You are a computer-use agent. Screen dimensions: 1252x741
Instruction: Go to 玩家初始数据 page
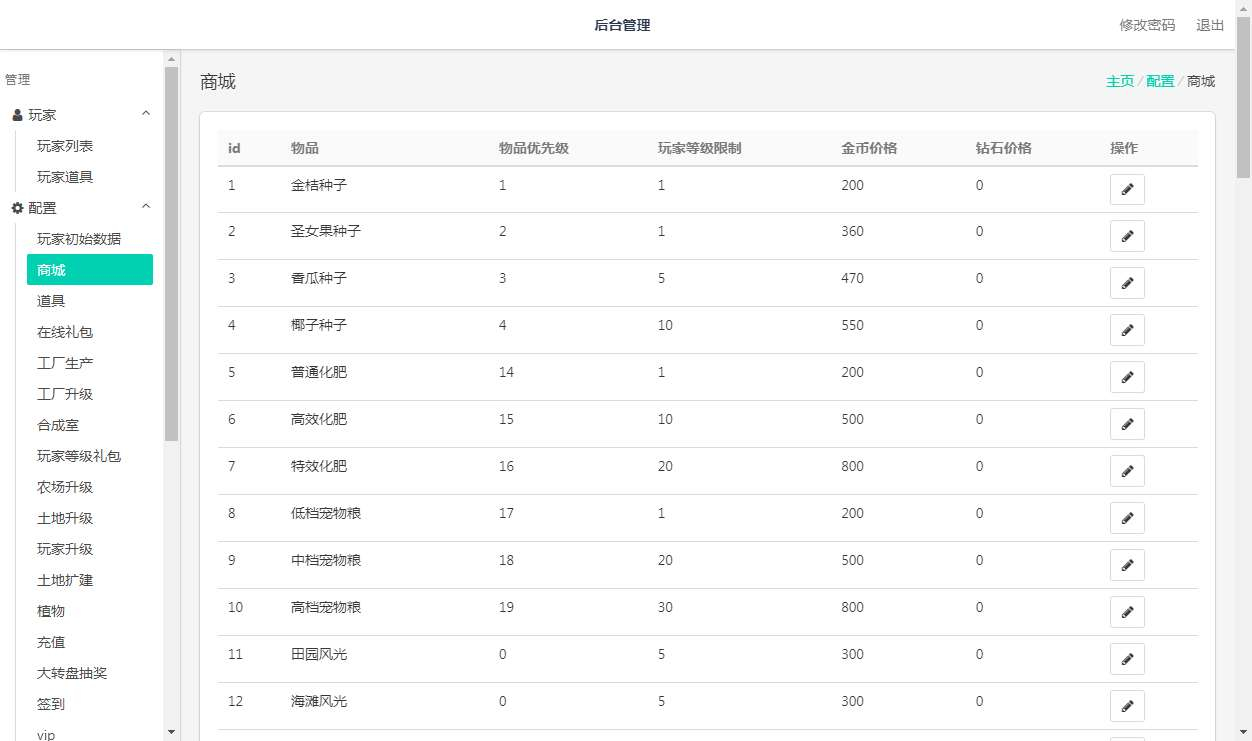point(79,239)
